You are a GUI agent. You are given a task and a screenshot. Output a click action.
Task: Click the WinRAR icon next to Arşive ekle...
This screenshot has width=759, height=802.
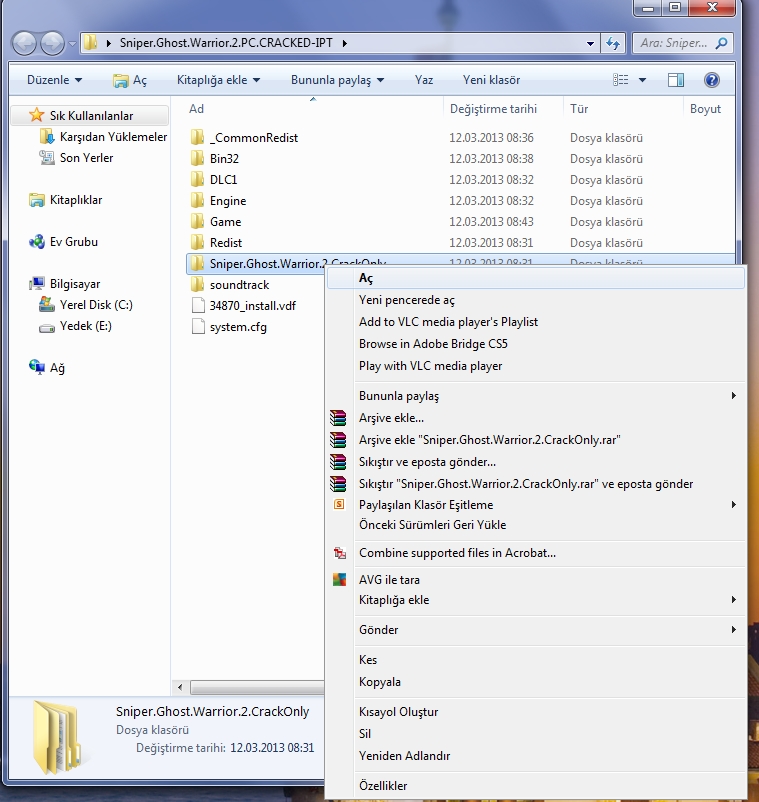point(338,418)
